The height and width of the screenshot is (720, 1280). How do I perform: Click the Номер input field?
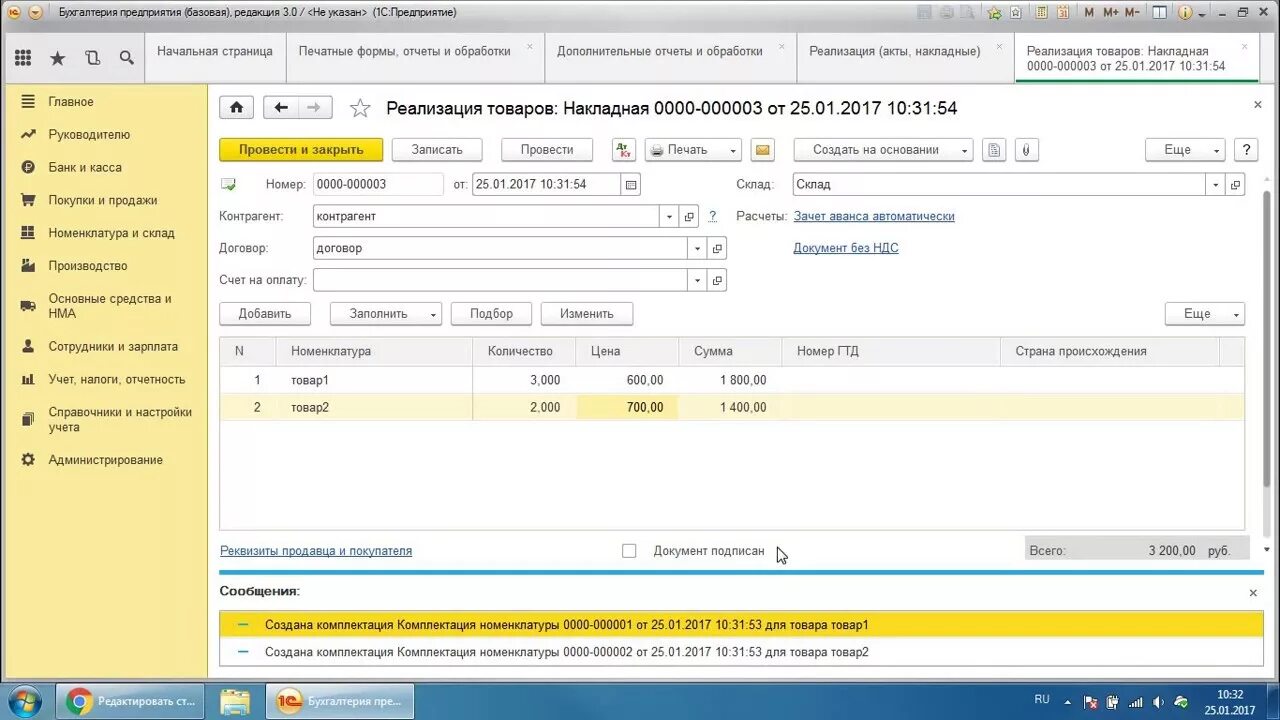378,184
